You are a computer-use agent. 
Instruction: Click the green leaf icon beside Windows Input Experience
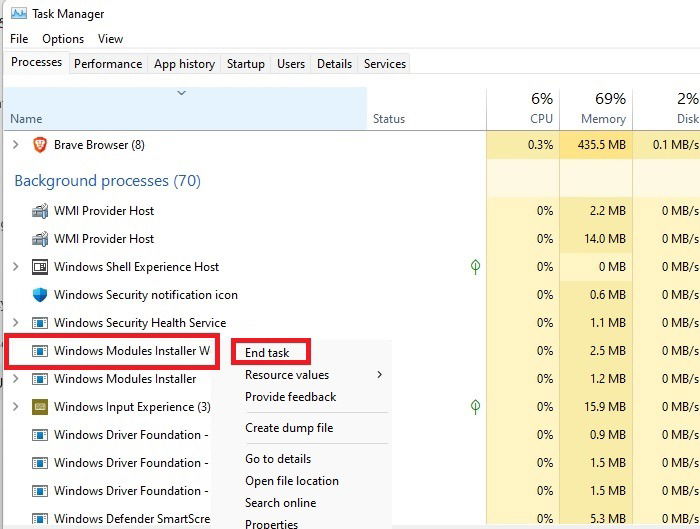click(x=475, y=407)
